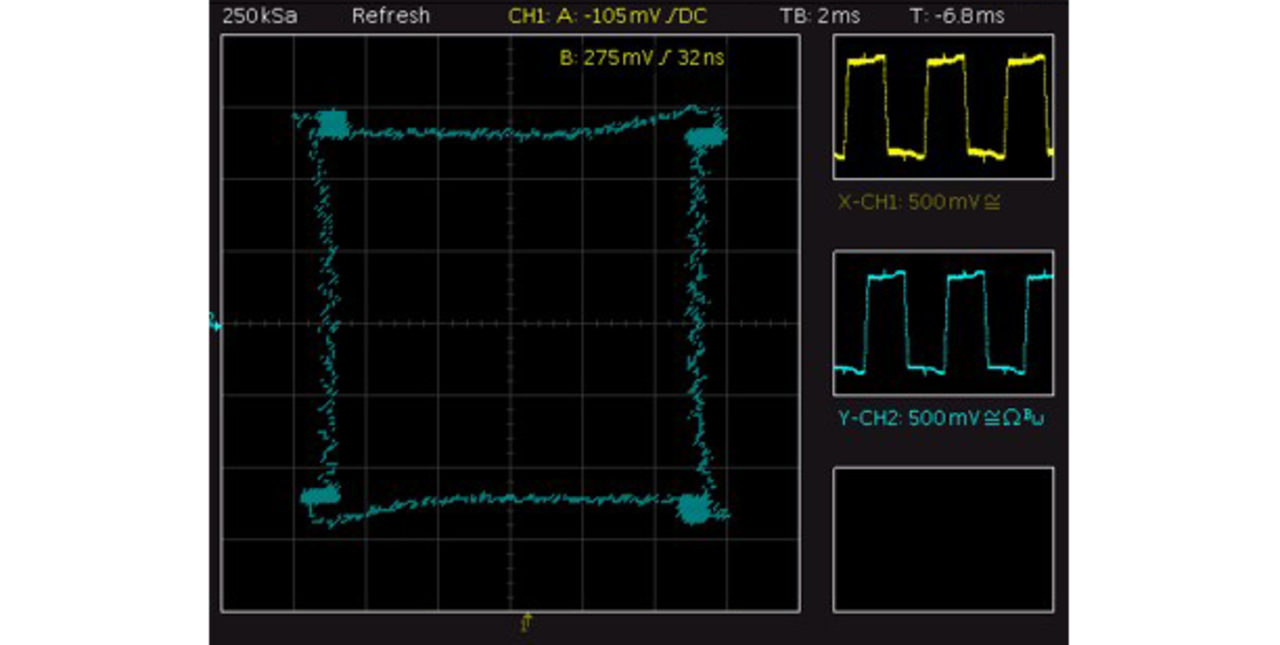Click the bottom-left corner blob of XY trace
The width and height of the screenshot is (1280, 645).
(x=320, y=496)
